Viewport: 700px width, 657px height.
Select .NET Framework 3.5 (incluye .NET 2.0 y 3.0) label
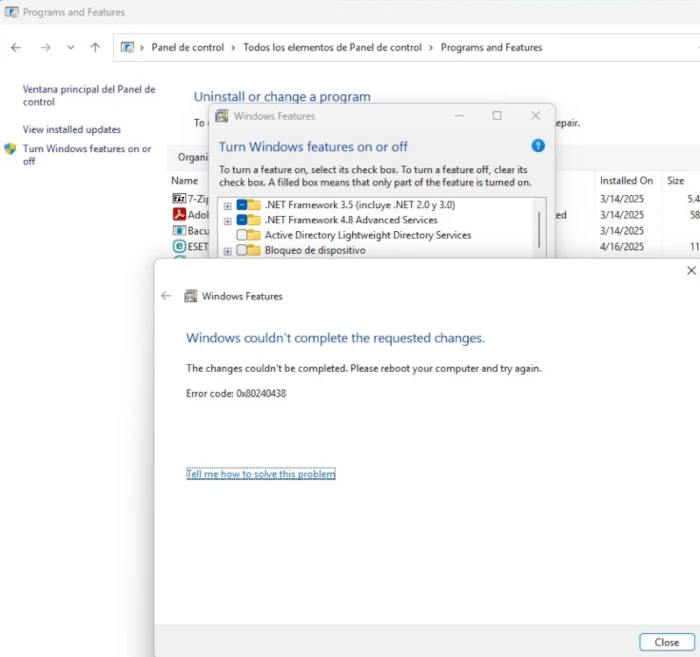pyautogui.click(x=360, y=205)
